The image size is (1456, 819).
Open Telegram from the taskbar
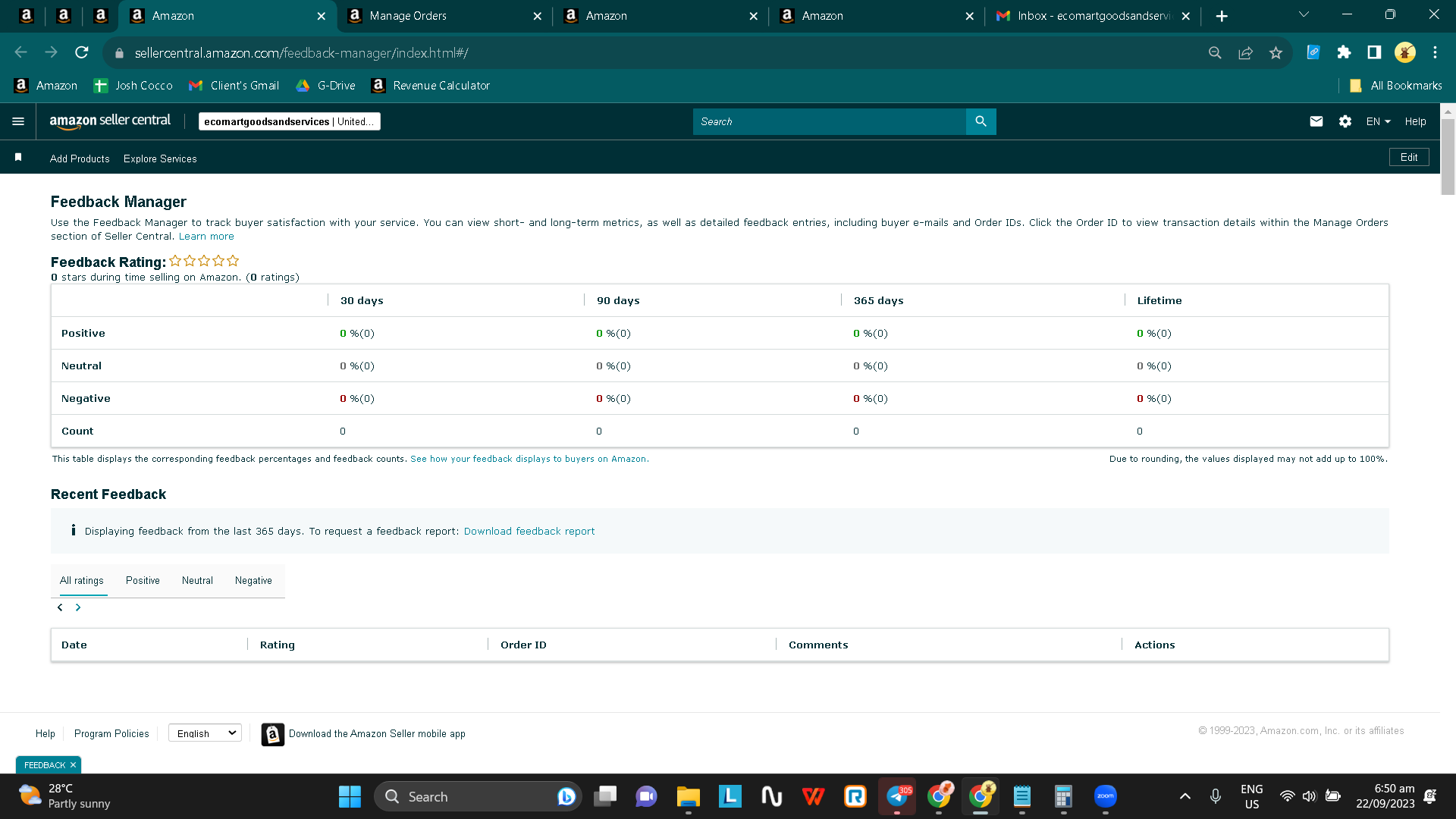click(897, 796)
